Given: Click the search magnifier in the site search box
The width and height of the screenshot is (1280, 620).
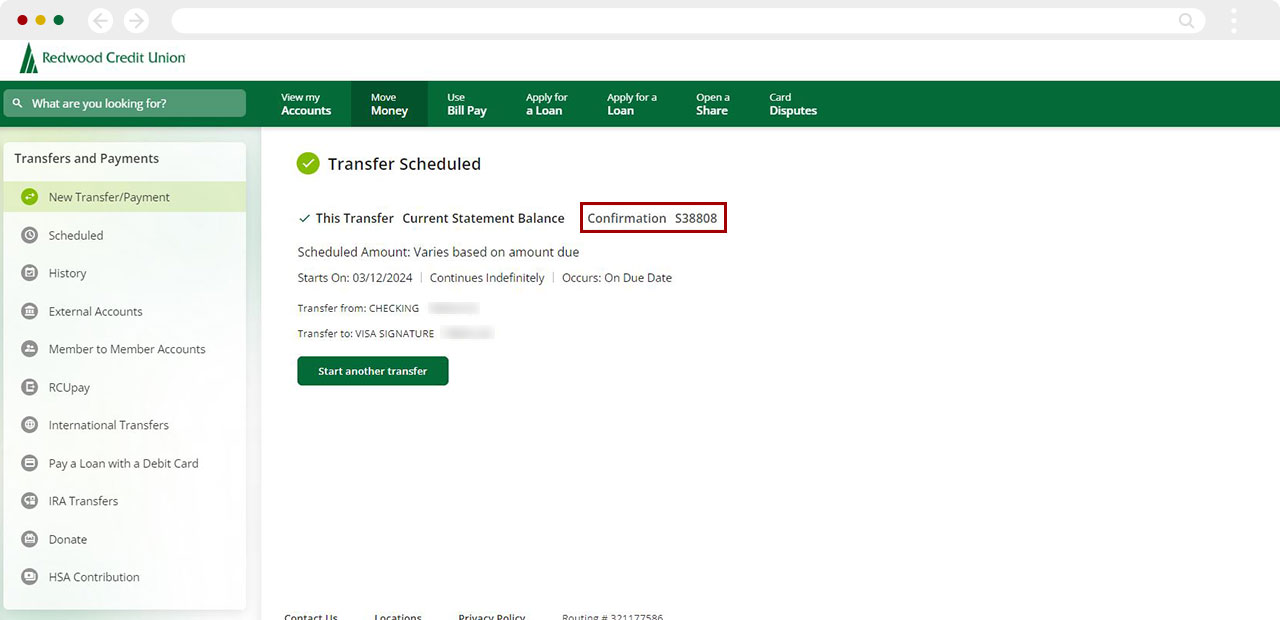Looking at the screenshot, I should tap(17, 103).
